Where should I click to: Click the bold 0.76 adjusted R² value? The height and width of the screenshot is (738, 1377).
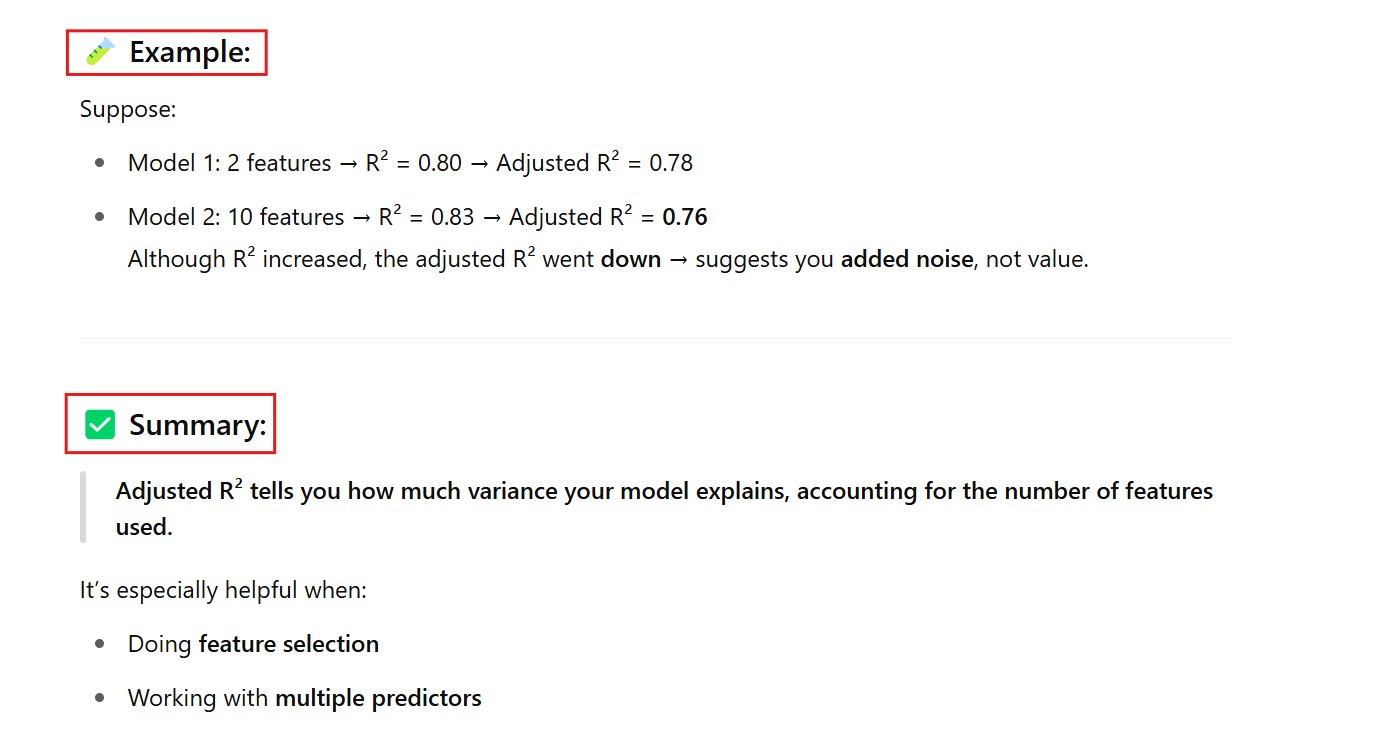[x=685, y=217]
